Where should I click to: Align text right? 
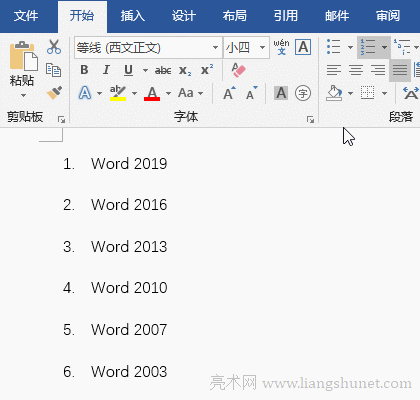click(x=378, y=70)
